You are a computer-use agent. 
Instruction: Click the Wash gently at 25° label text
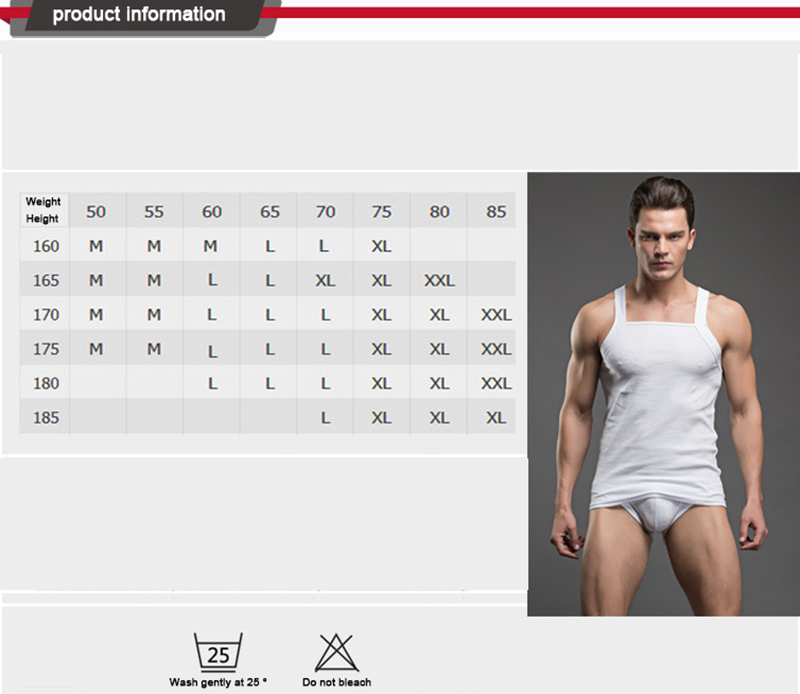(218, 678)
